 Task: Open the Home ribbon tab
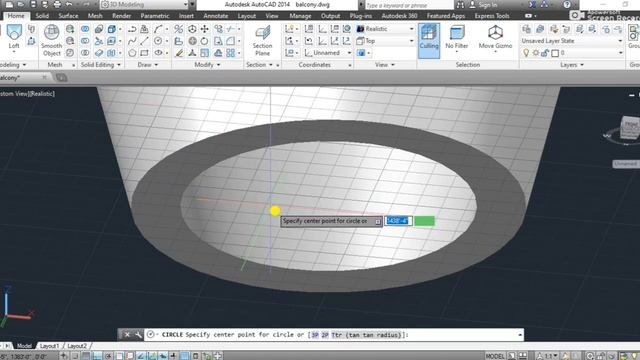point(16,16)
